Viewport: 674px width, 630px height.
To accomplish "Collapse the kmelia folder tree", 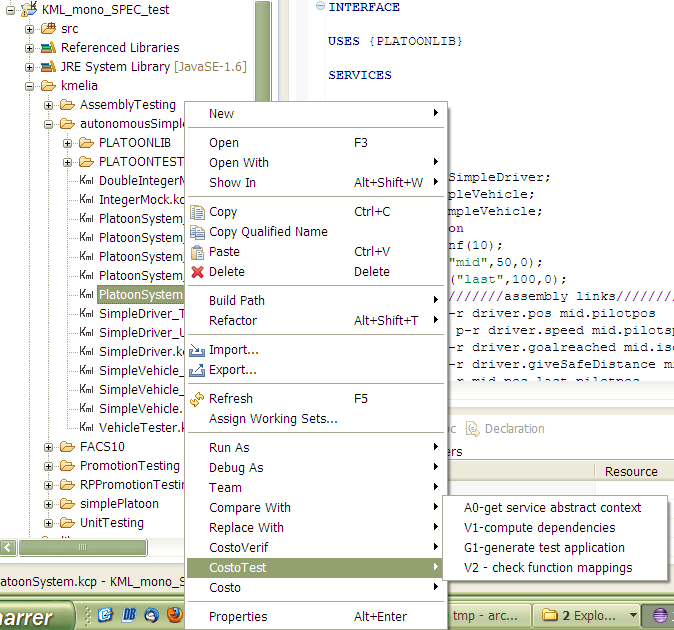I will [x=30, y=86].
